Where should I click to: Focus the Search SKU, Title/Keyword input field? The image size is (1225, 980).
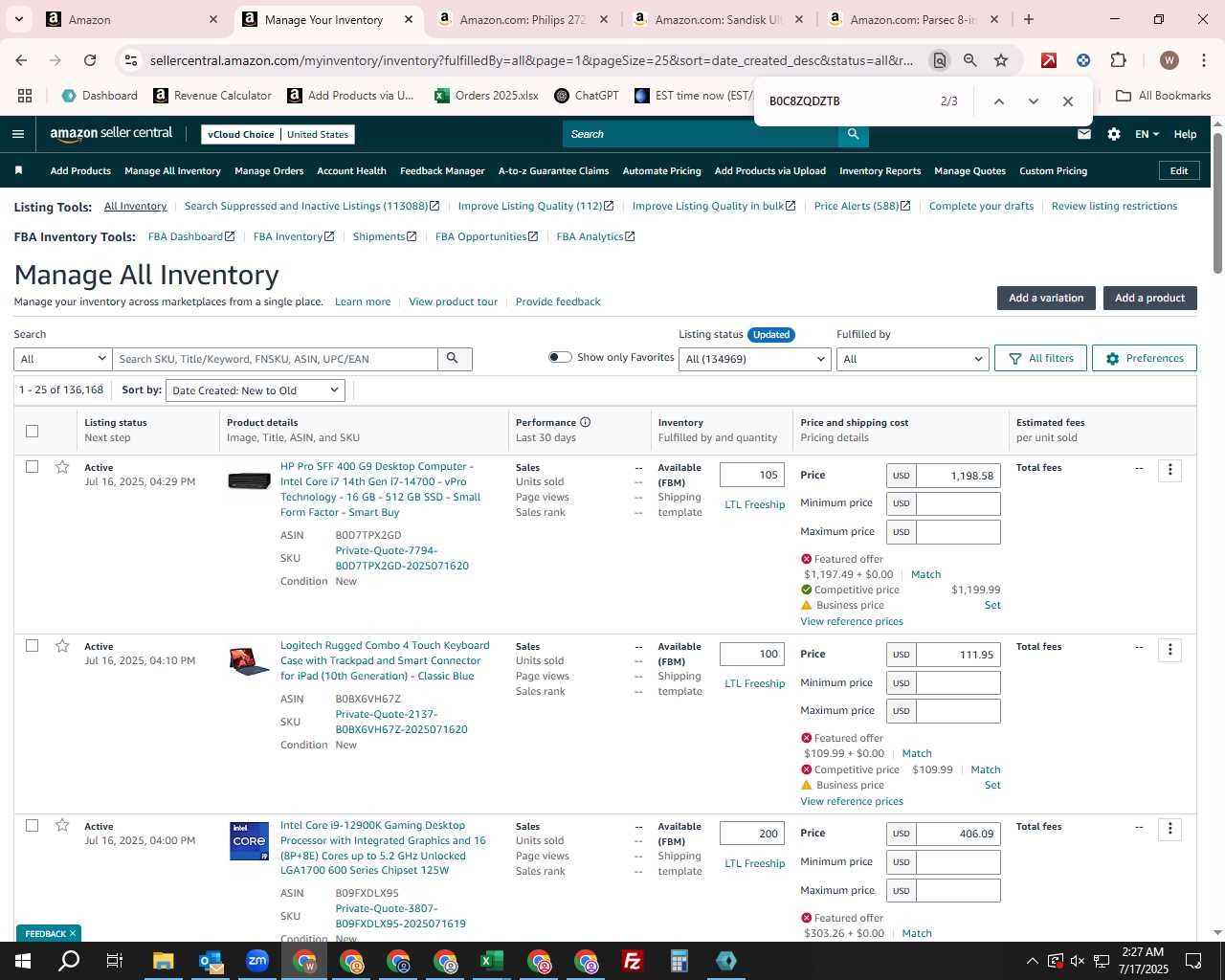coord(275,359)
